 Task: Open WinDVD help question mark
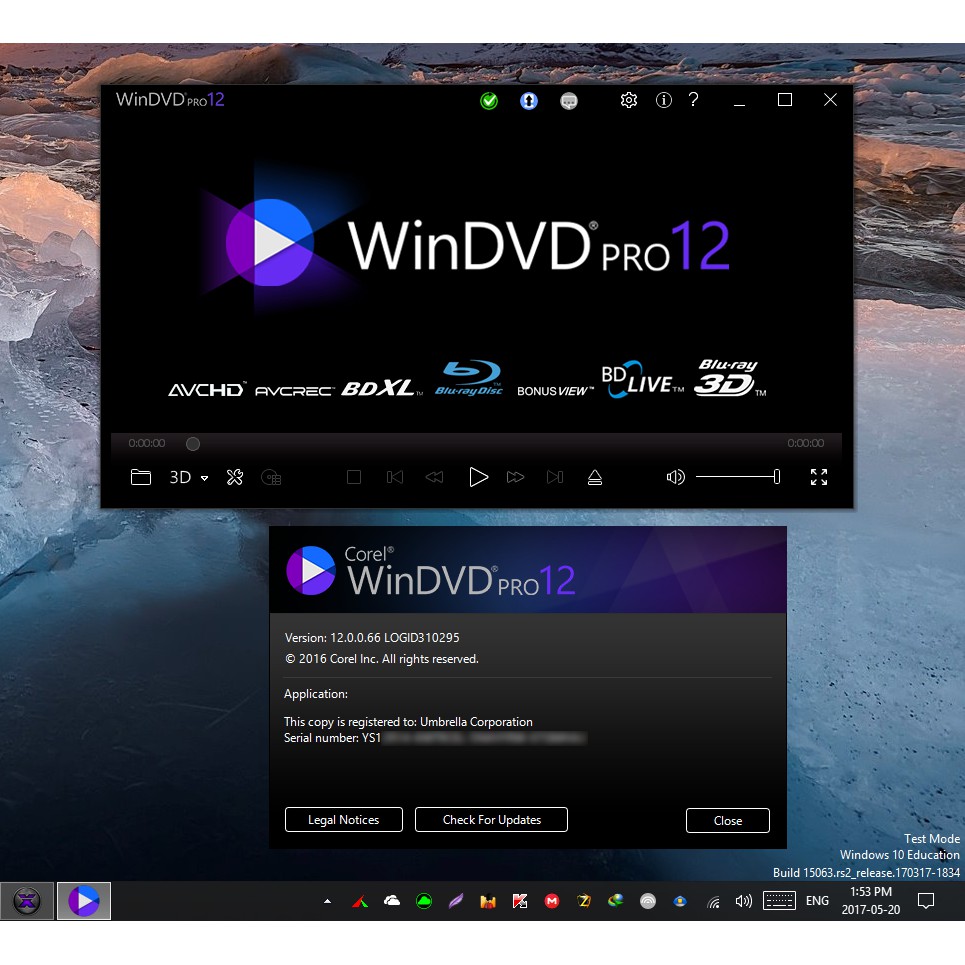click(x=694, y=99)
